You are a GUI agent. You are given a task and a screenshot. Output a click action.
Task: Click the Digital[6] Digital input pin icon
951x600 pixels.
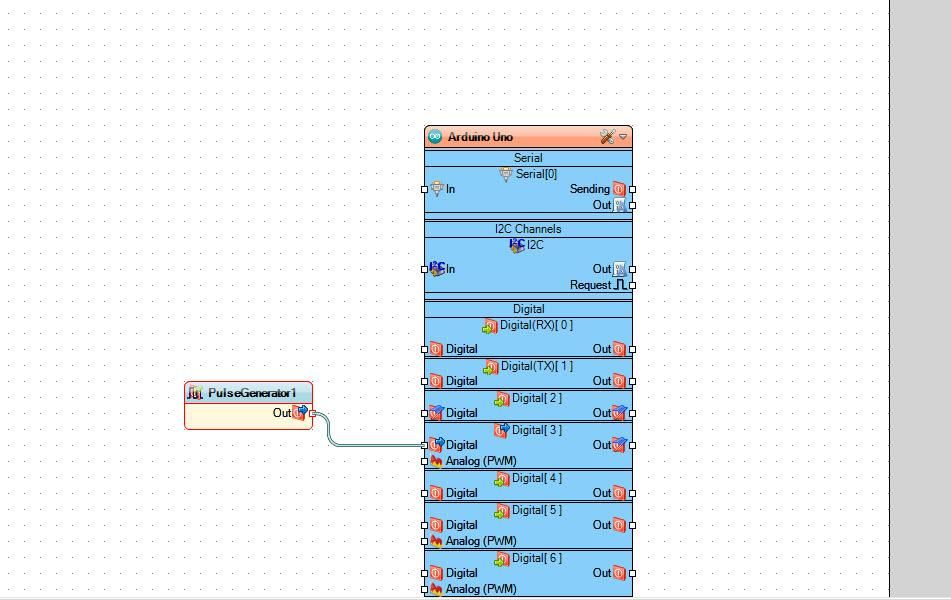pos(436,573)
